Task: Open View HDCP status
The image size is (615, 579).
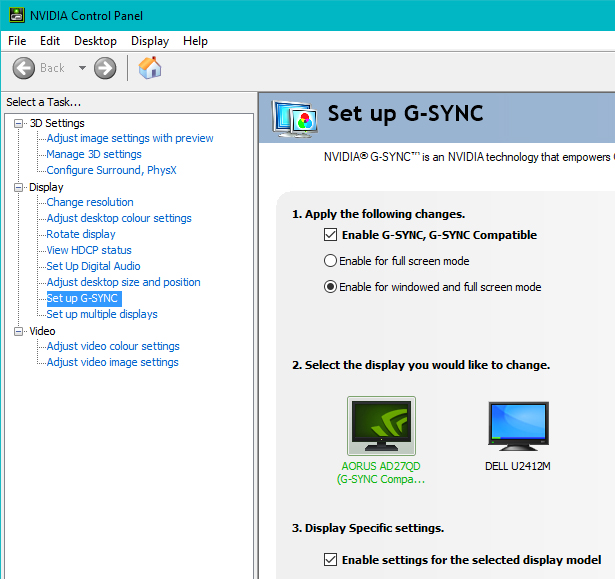Action: [89, 250]
